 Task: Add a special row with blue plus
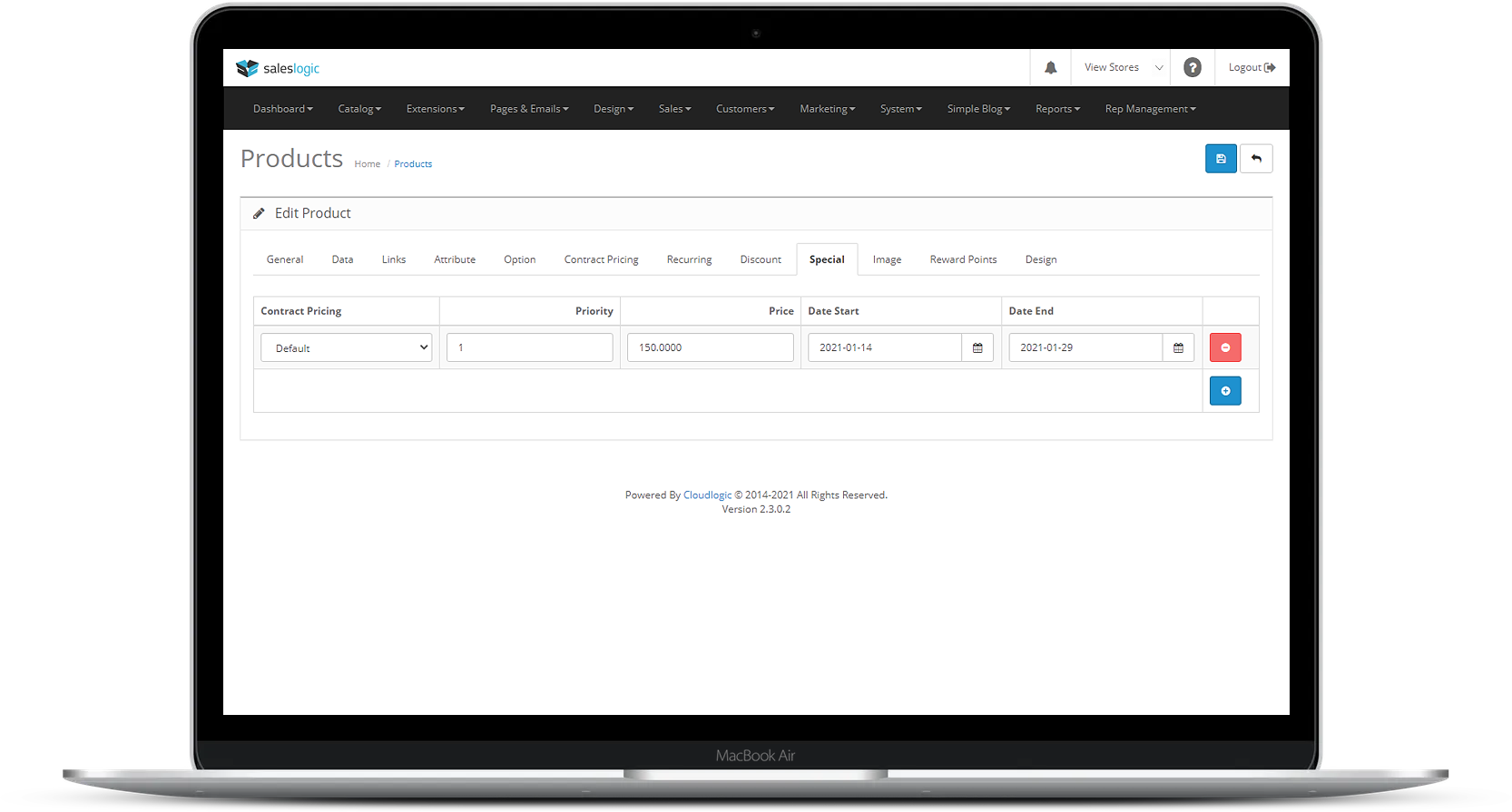pos(1225,391)
